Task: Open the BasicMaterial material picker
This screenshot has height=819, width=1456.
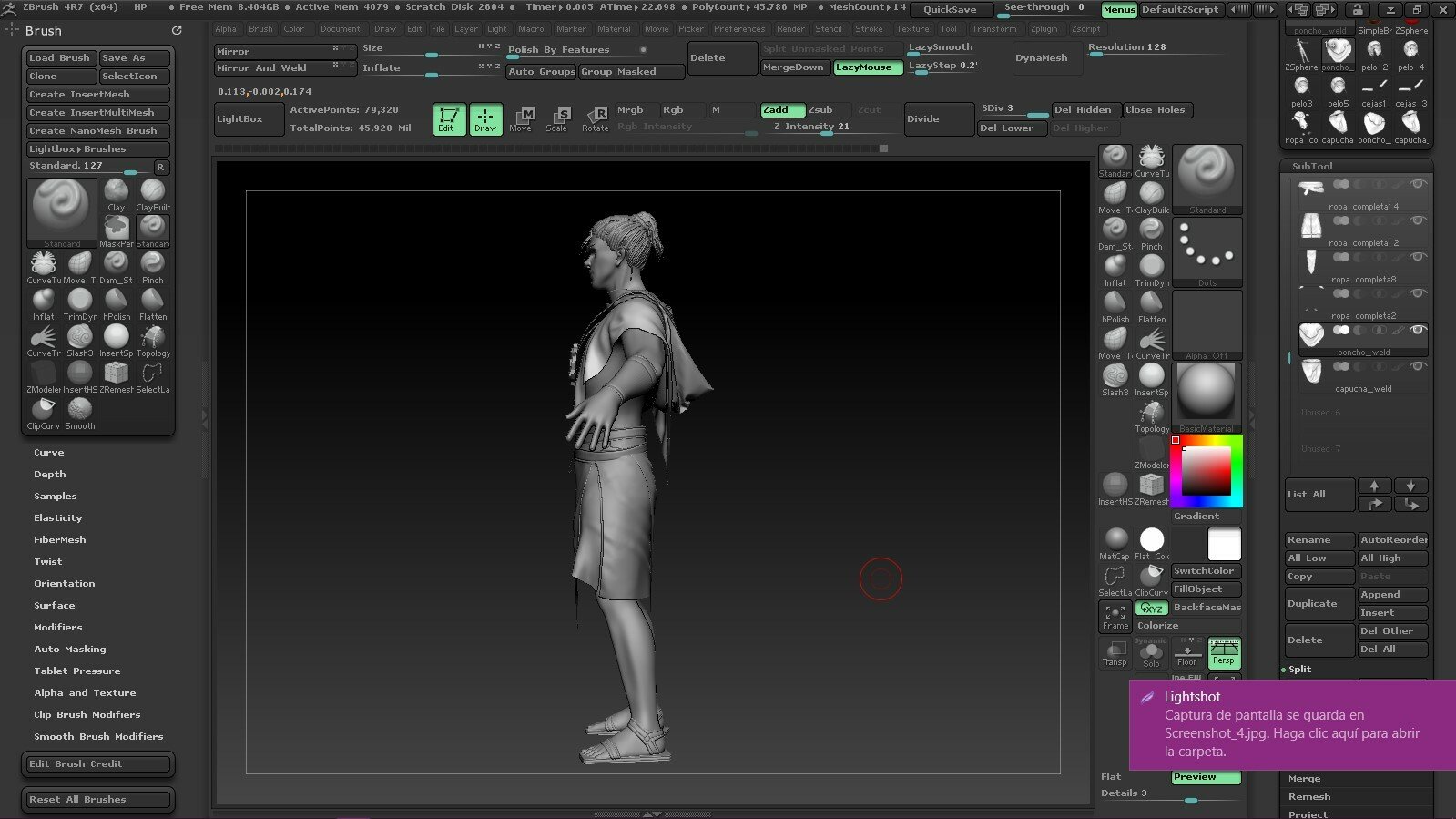Action: click(x=1207, y=398)
